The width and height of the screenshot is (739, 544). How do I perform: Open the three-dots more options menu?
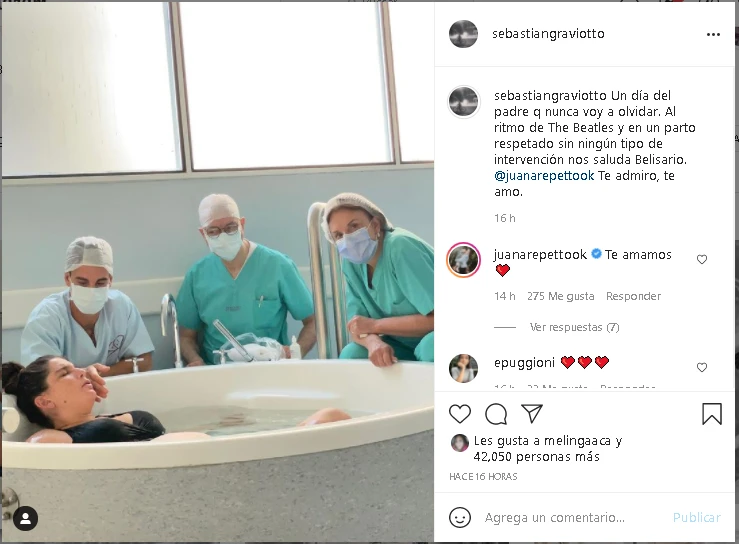(x=713, y=34)
